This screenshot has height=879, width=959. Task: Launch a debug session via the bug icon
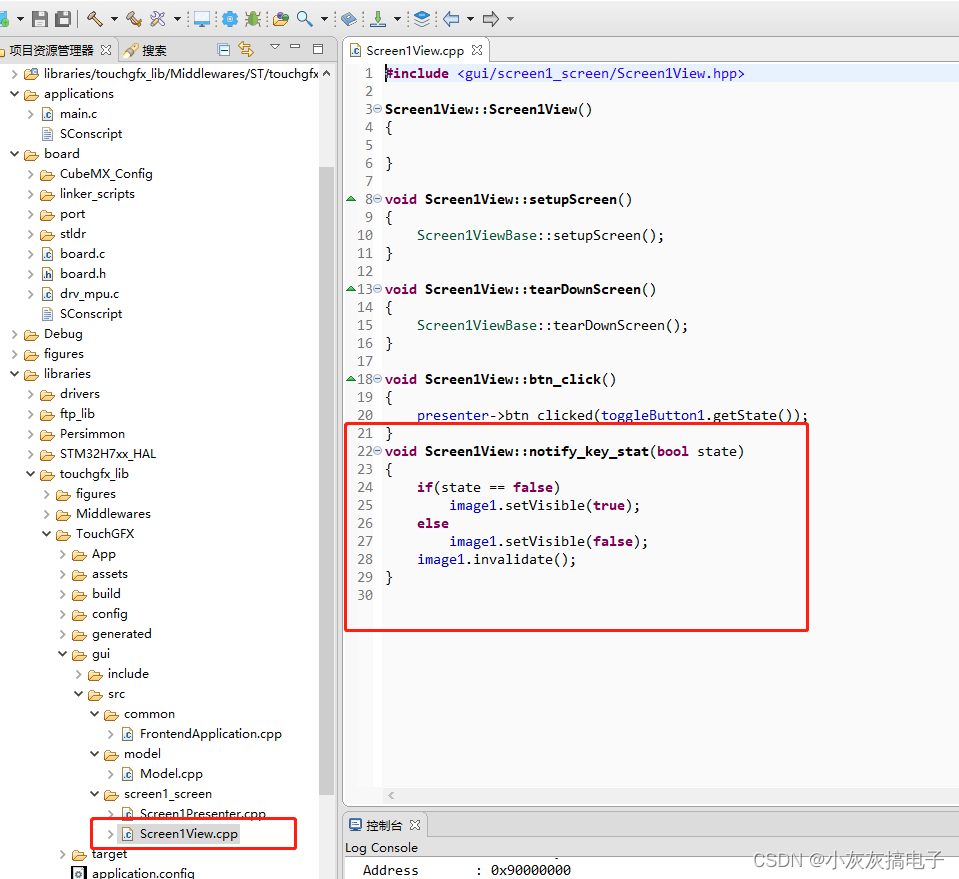(x=250, y=18)
